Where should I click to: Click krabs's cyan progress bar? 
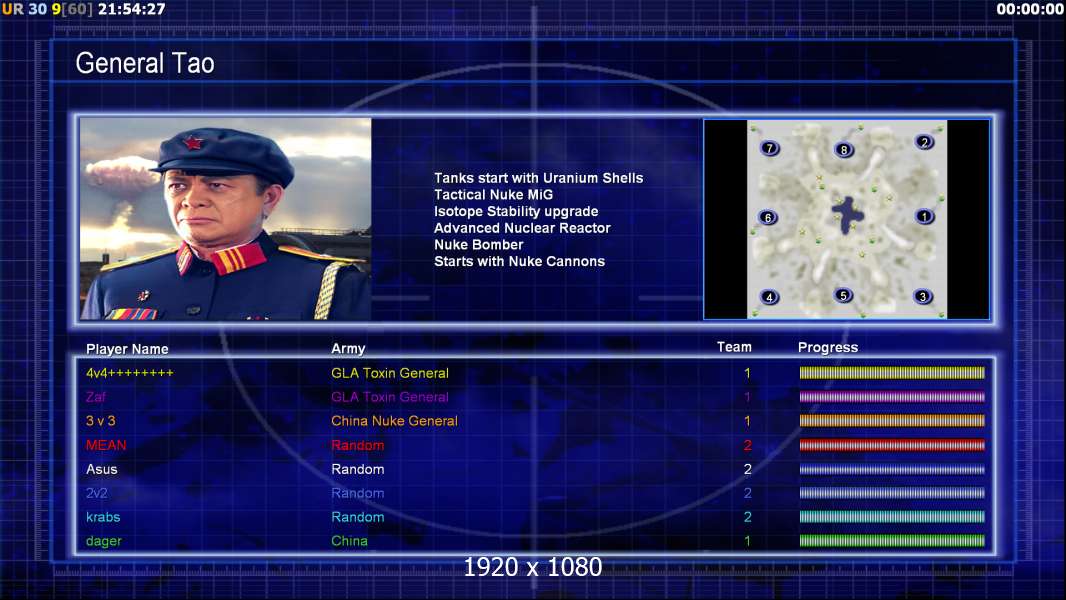pyautogui.click(x=892, y=517)
